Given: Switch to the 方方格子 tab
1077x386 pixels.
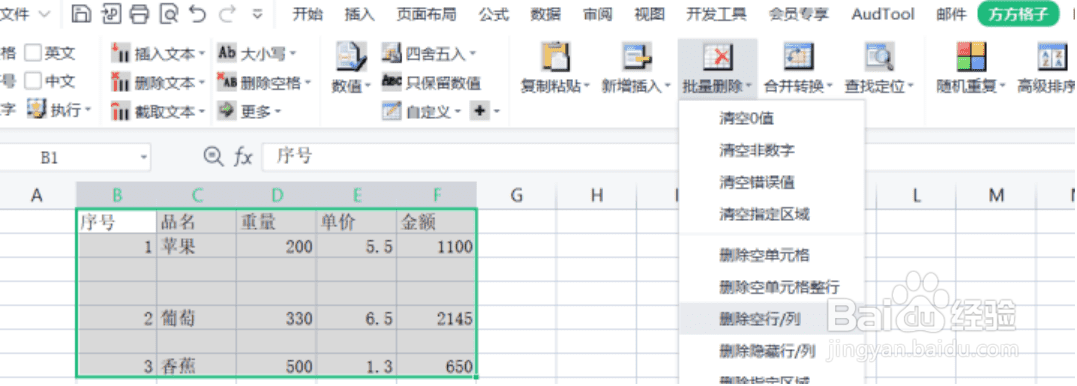Looking at the screenshot, I should 1018,14.
